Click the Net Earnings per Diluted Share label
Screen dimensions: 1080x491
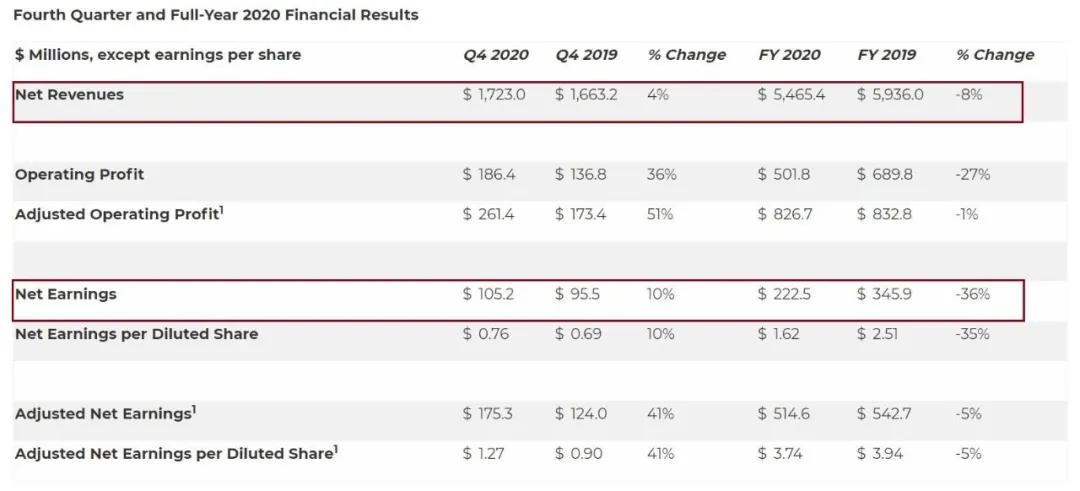[x=136, y=334]
